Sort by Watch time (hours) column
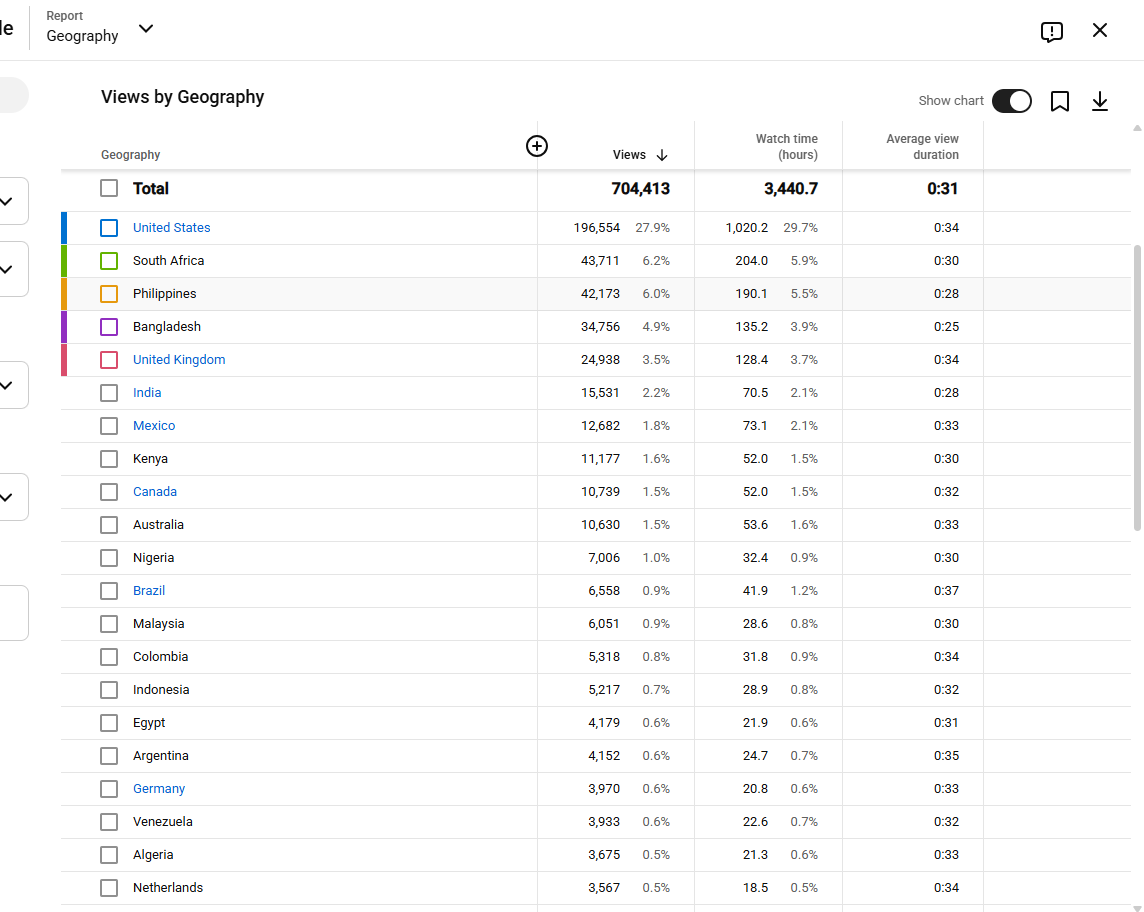Image resolution: width=1144 pixels, height=912 pixels. (x=786, y=147)
